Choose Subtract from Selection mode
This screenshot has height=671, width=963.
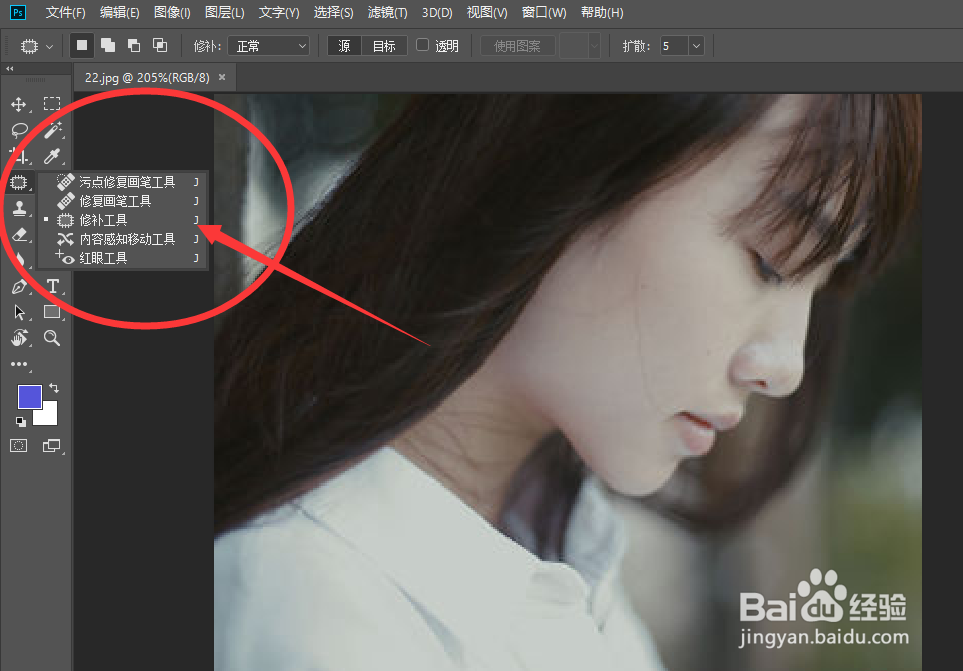pos(134,45)
